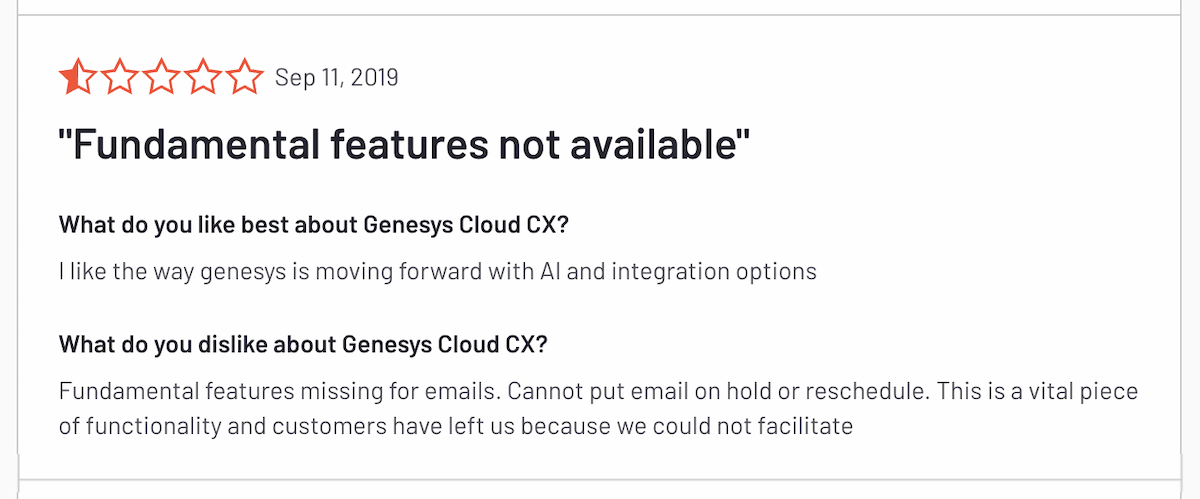
Task: Click the word "facilitate" ending the review
Action: tap(805, 427)
